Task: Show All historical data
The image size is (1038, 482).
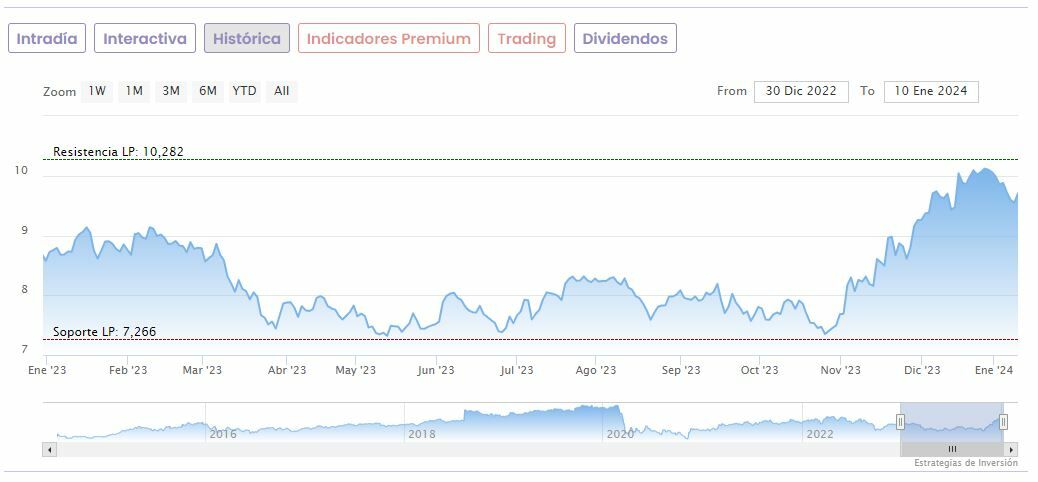Action: [x=282, y=91]
